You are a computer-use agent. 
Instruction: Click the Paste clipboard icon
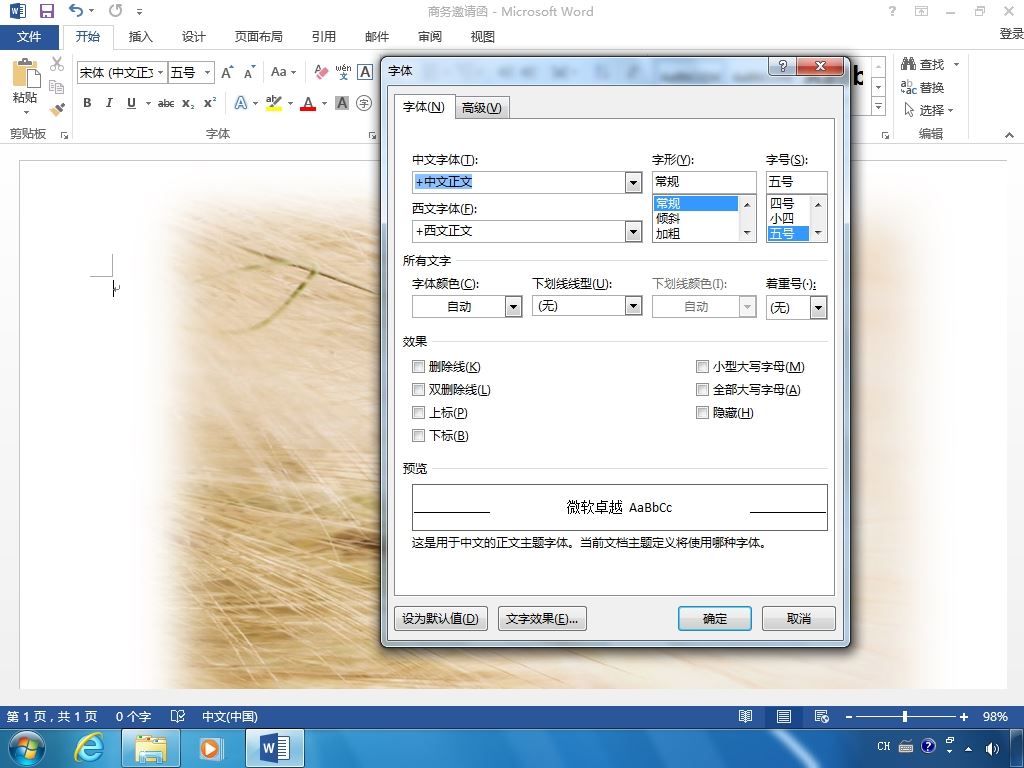[25, 73]
